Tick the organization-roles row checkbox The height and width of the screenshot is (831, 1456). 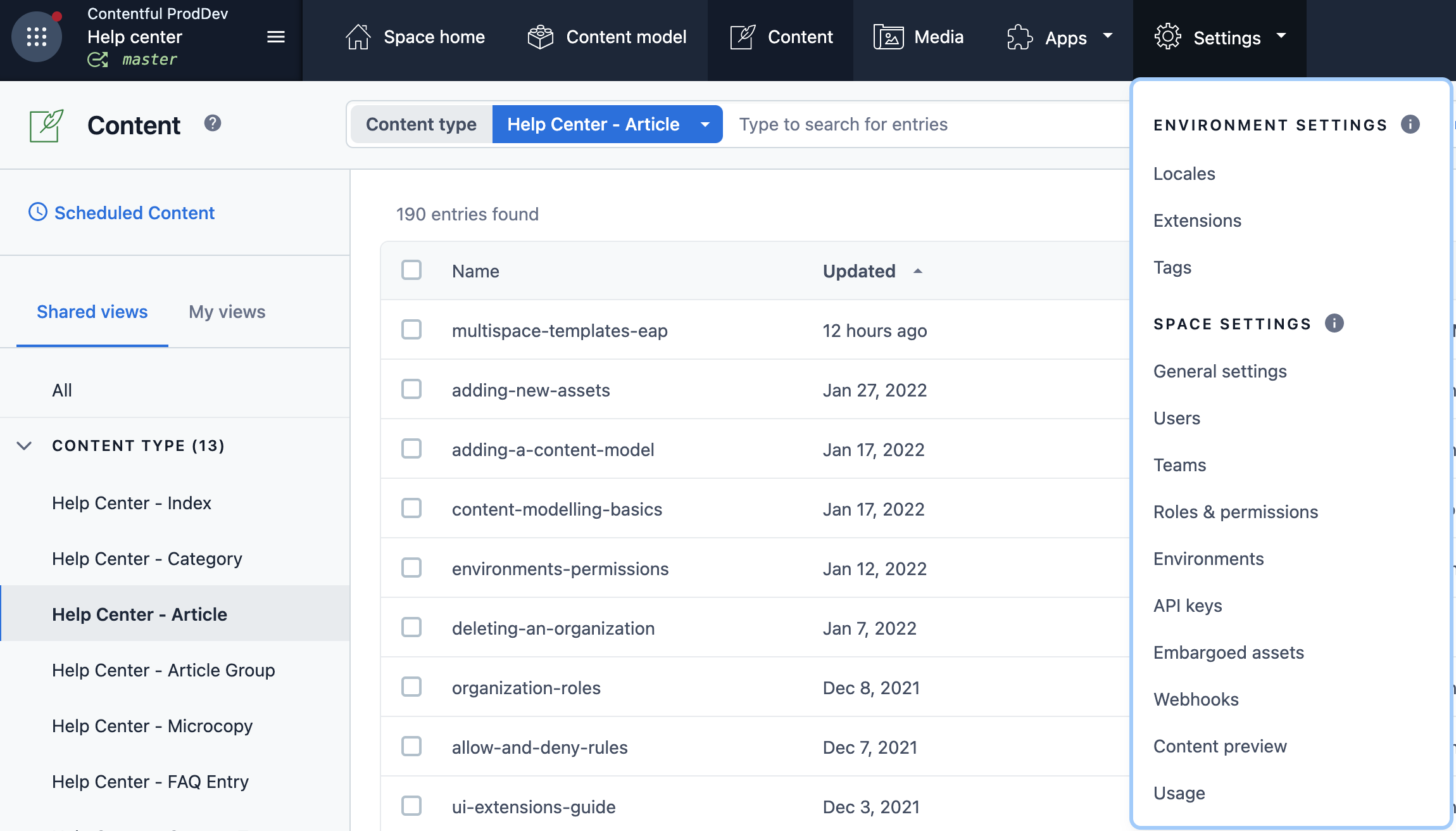point(411,687)
